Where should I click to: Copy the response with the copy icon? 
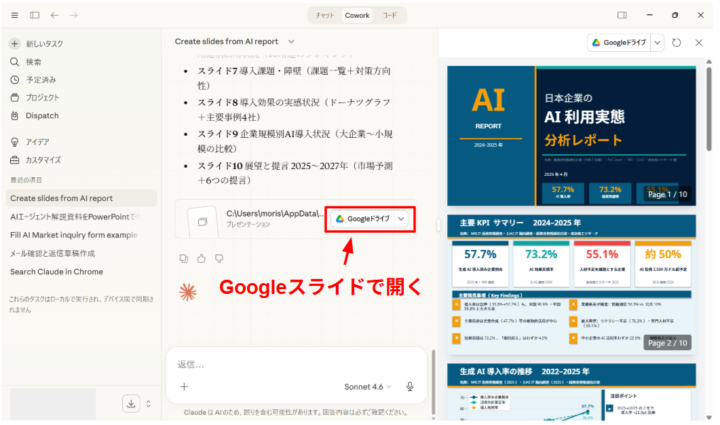coord(184,259)
